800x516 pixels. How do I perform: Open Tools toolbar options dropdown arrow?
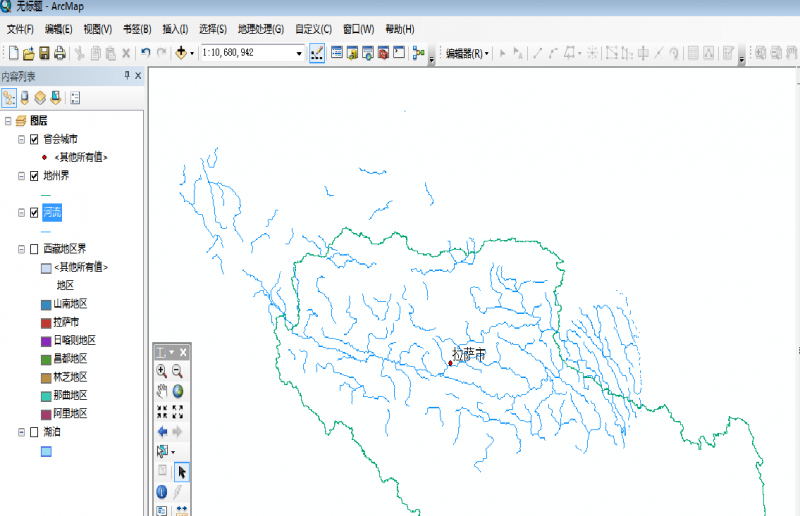[171, 353]
